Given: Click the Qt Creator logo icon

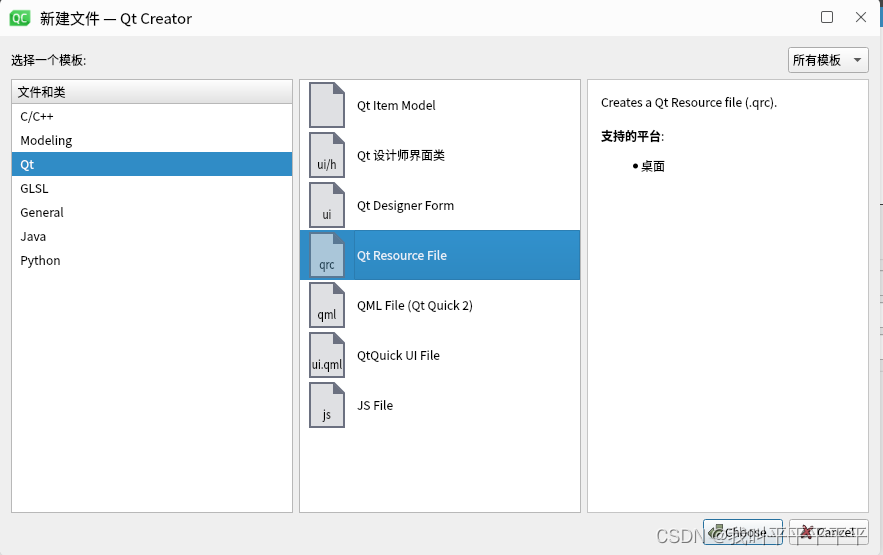Looking at the screenshot, I should [x=20, y=18].
